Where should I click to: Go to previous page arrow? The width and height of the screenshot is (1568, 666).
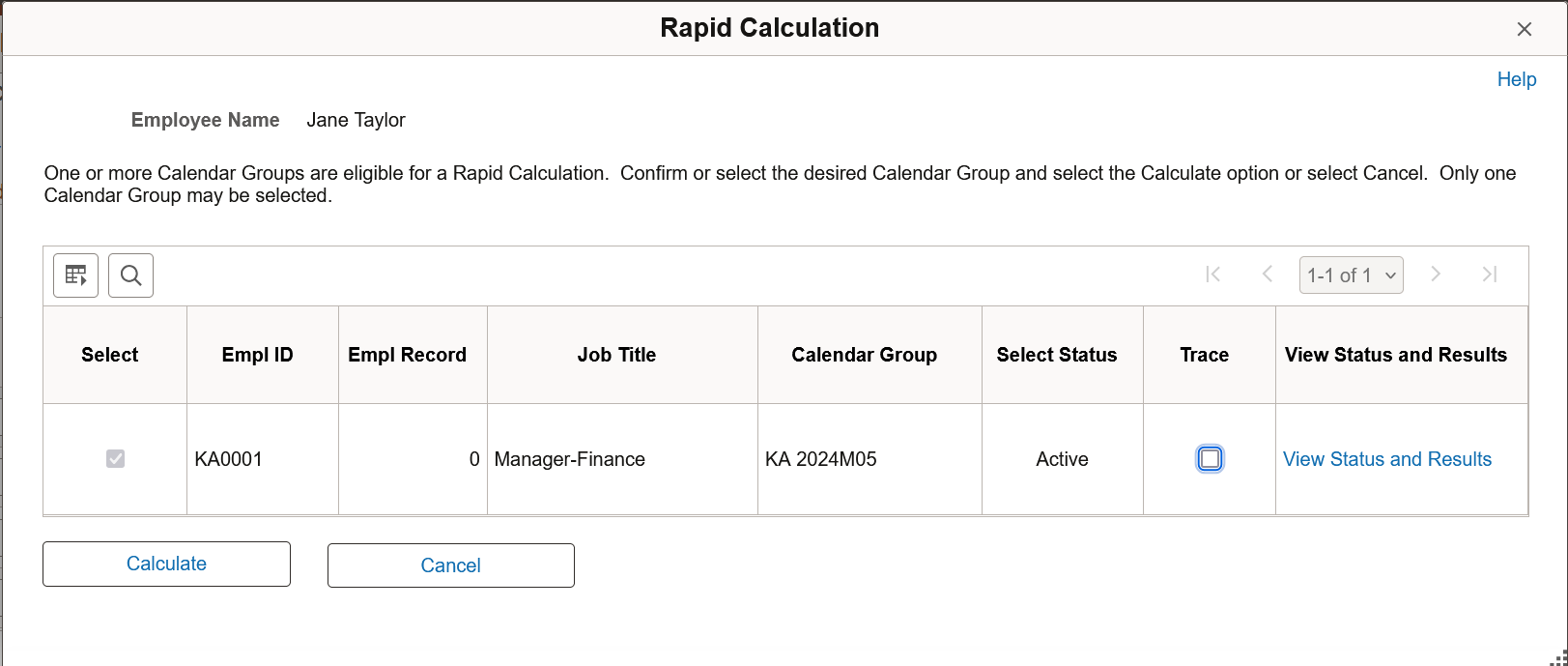1267,275
